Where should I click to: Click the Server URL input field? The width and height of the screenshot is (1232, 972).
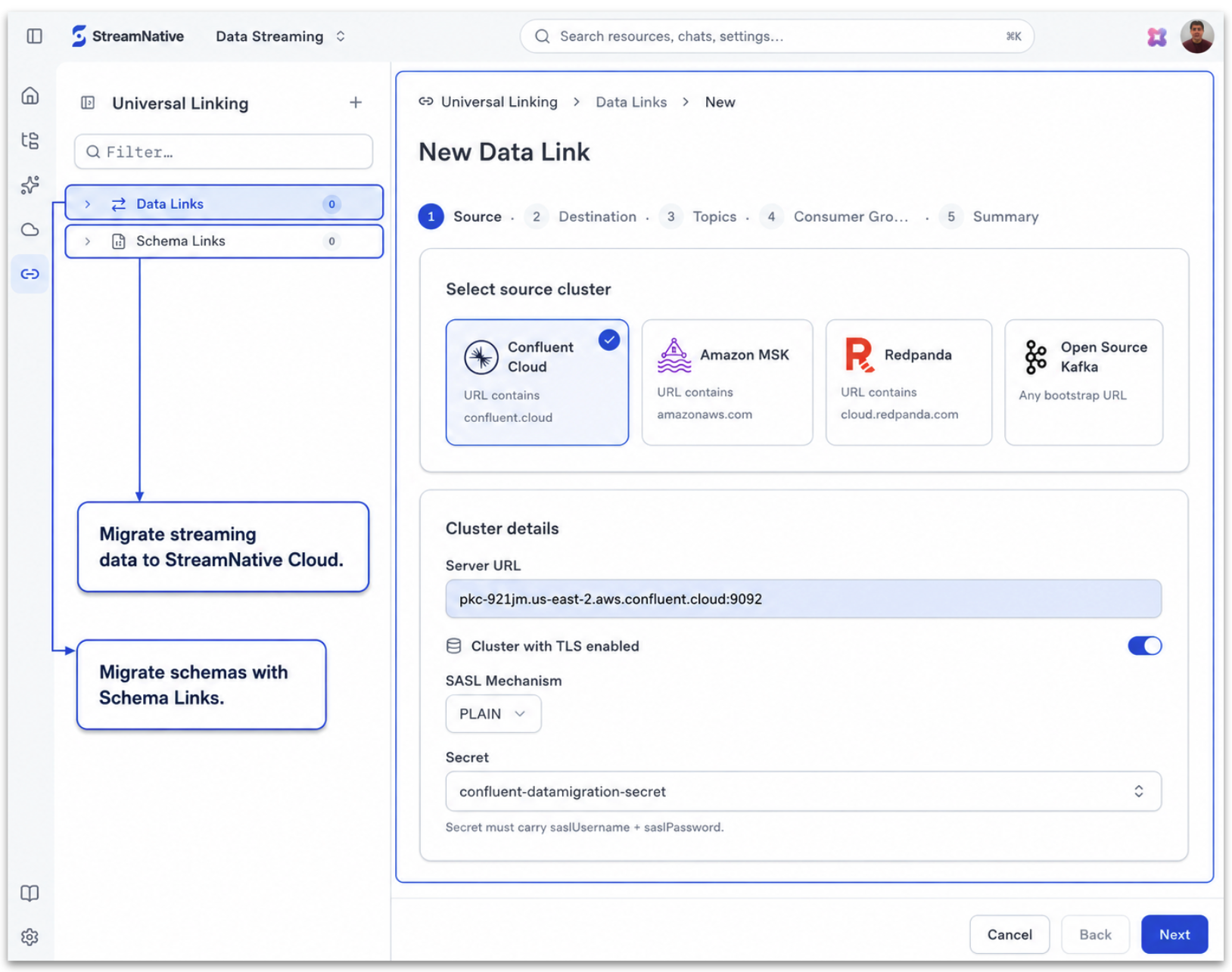(x=804, y=599)
